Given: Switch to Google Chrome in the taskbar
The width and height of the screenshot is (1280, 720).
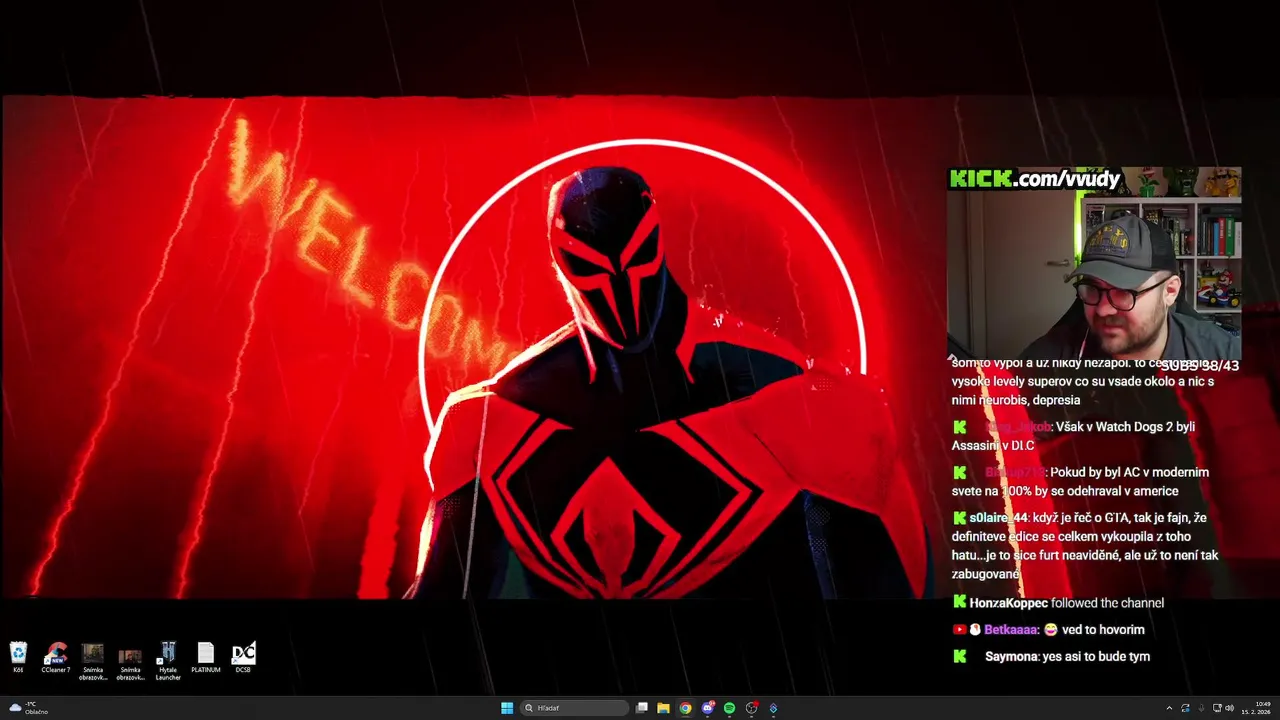Looking at the screenshot, I should [685, 708].
